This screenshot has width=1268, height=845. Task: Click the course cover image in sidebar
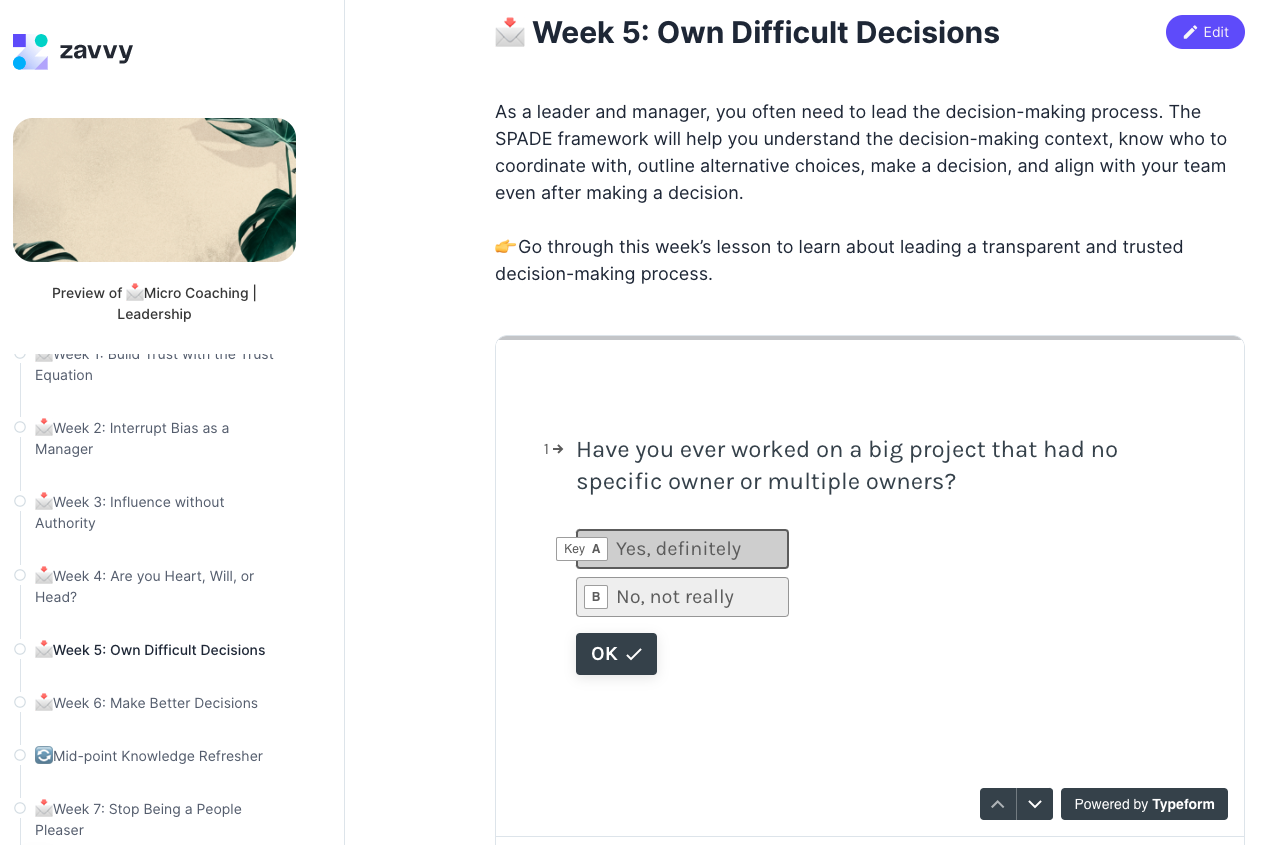(154, 190)
